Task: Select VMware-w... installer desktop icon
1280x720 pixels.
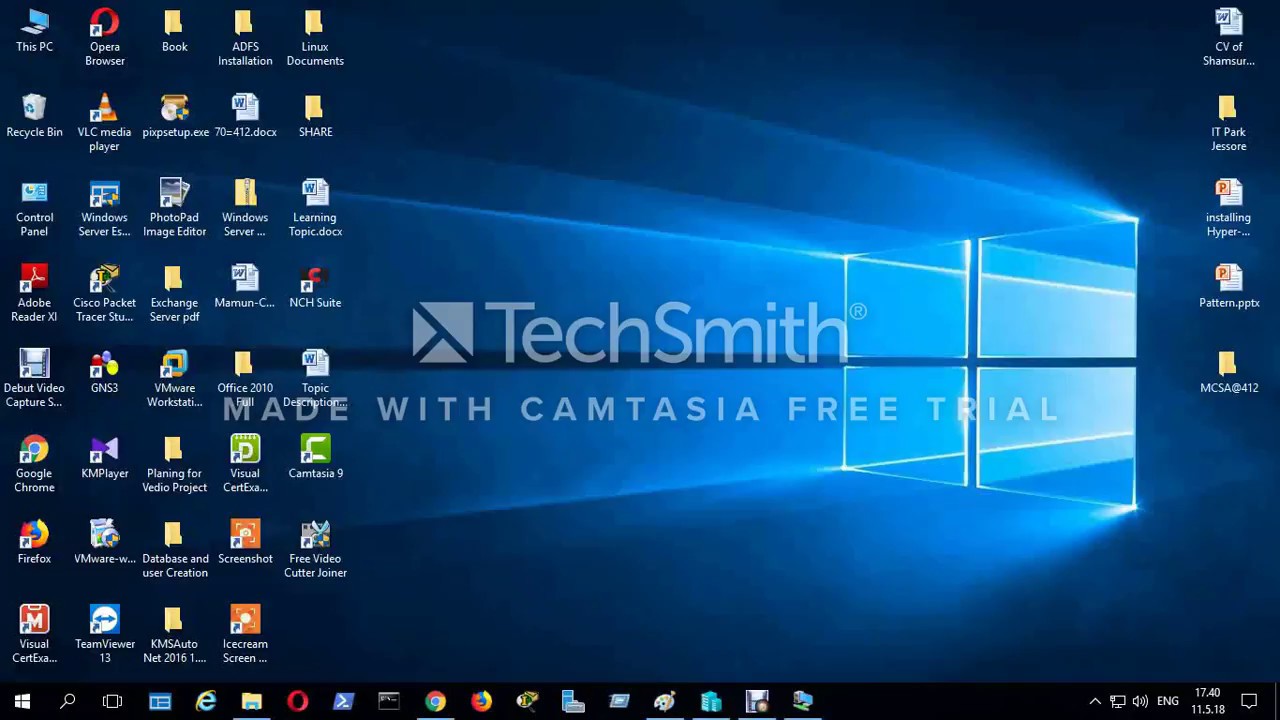Action: coord(104,543)
